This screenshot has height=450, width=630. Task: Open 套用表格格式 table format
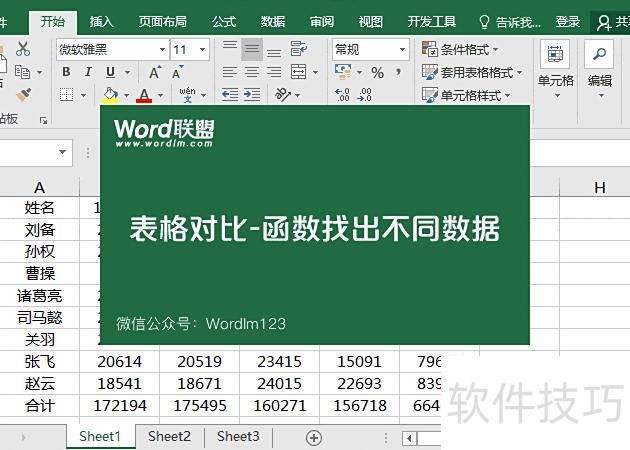pyautogui.click(x=472, y=73)
